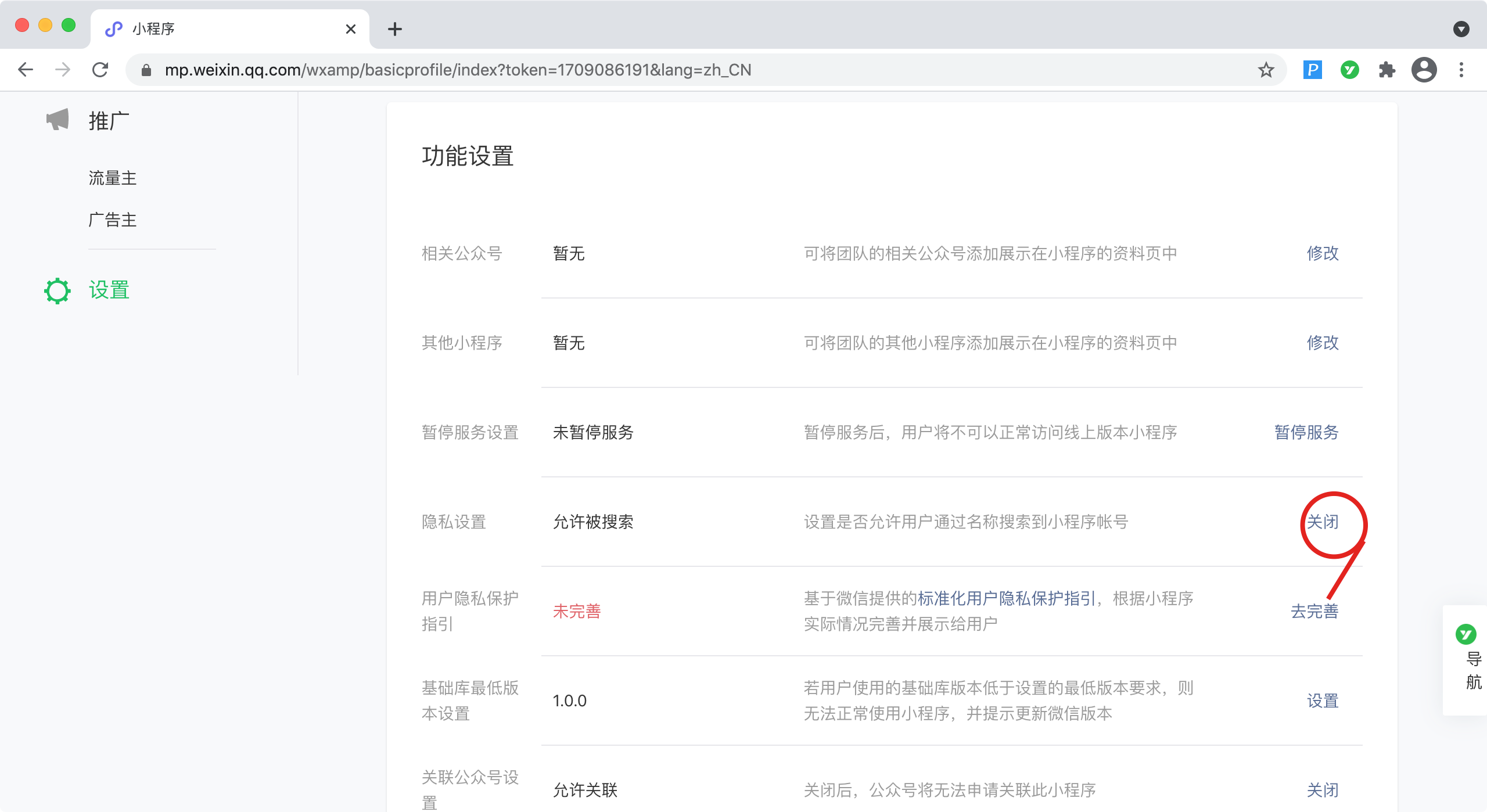The width and height of the screenshot is (1487, 812).
Task: Open the user profile avatar icon
Action: tap(1424, 70)
